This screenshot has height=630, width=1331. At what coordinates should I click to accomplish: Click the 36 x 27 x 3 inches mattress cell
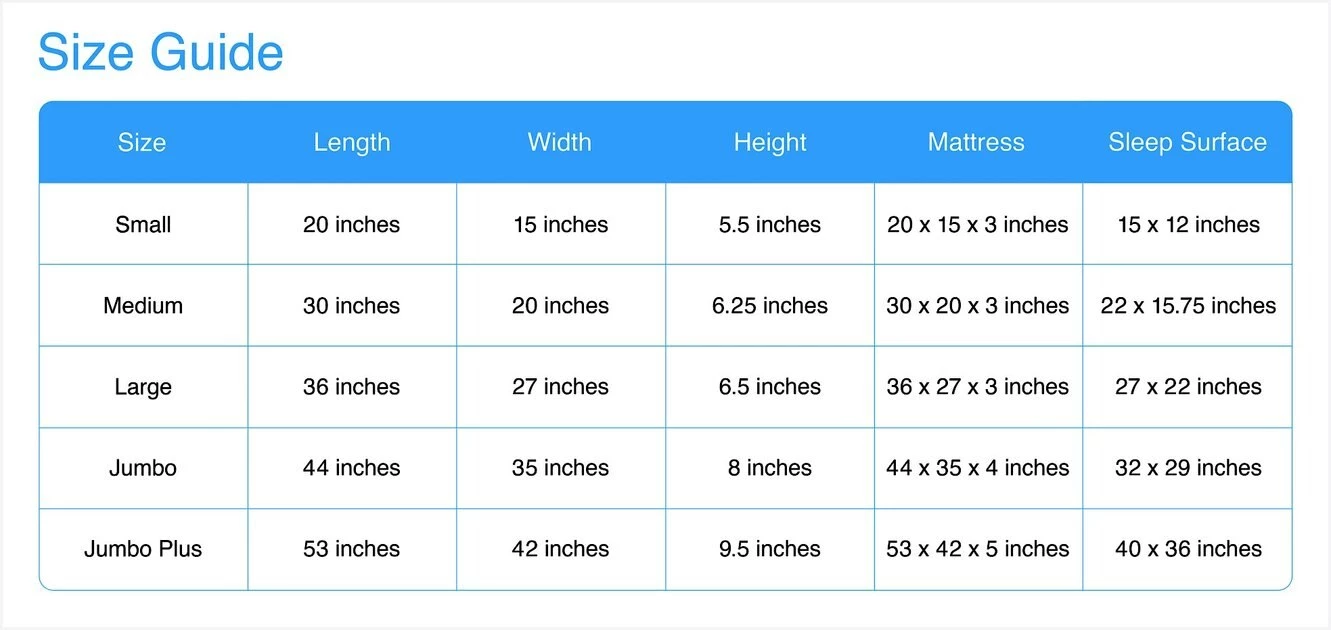click(x=977, y=386)
